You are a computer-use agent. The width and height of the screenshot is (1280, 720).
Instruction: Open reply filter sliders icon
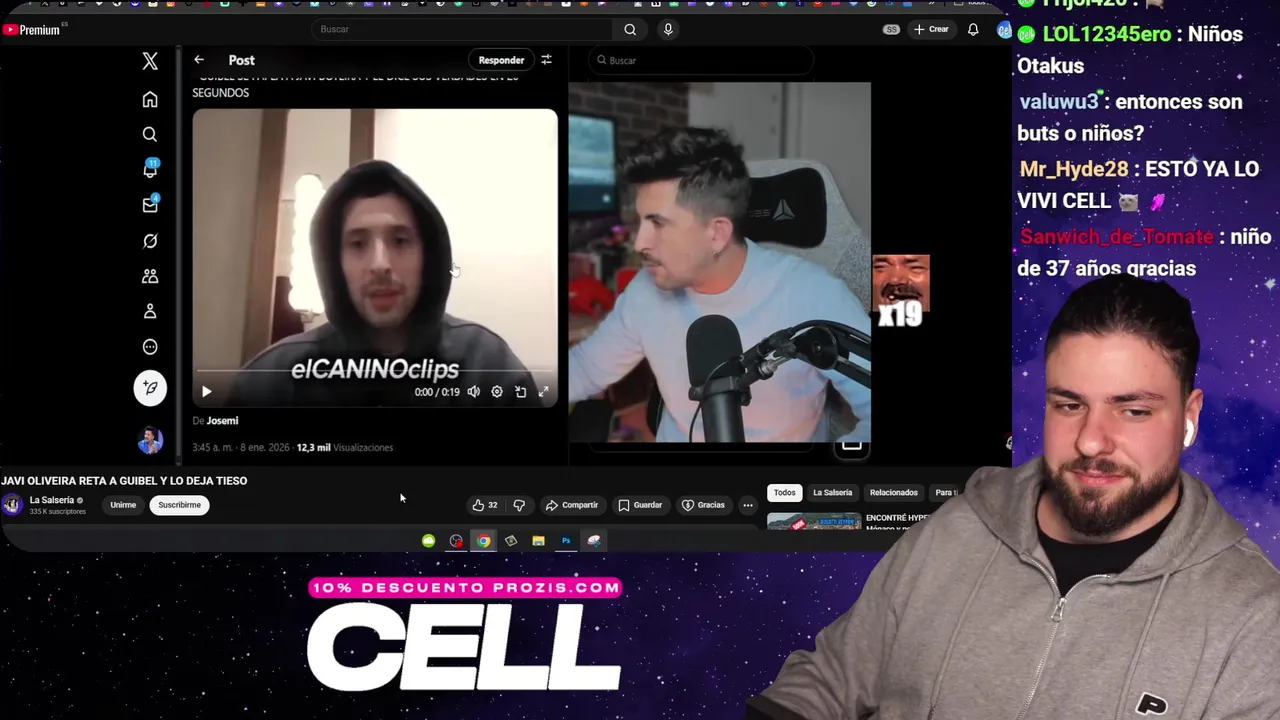point(546,60)
